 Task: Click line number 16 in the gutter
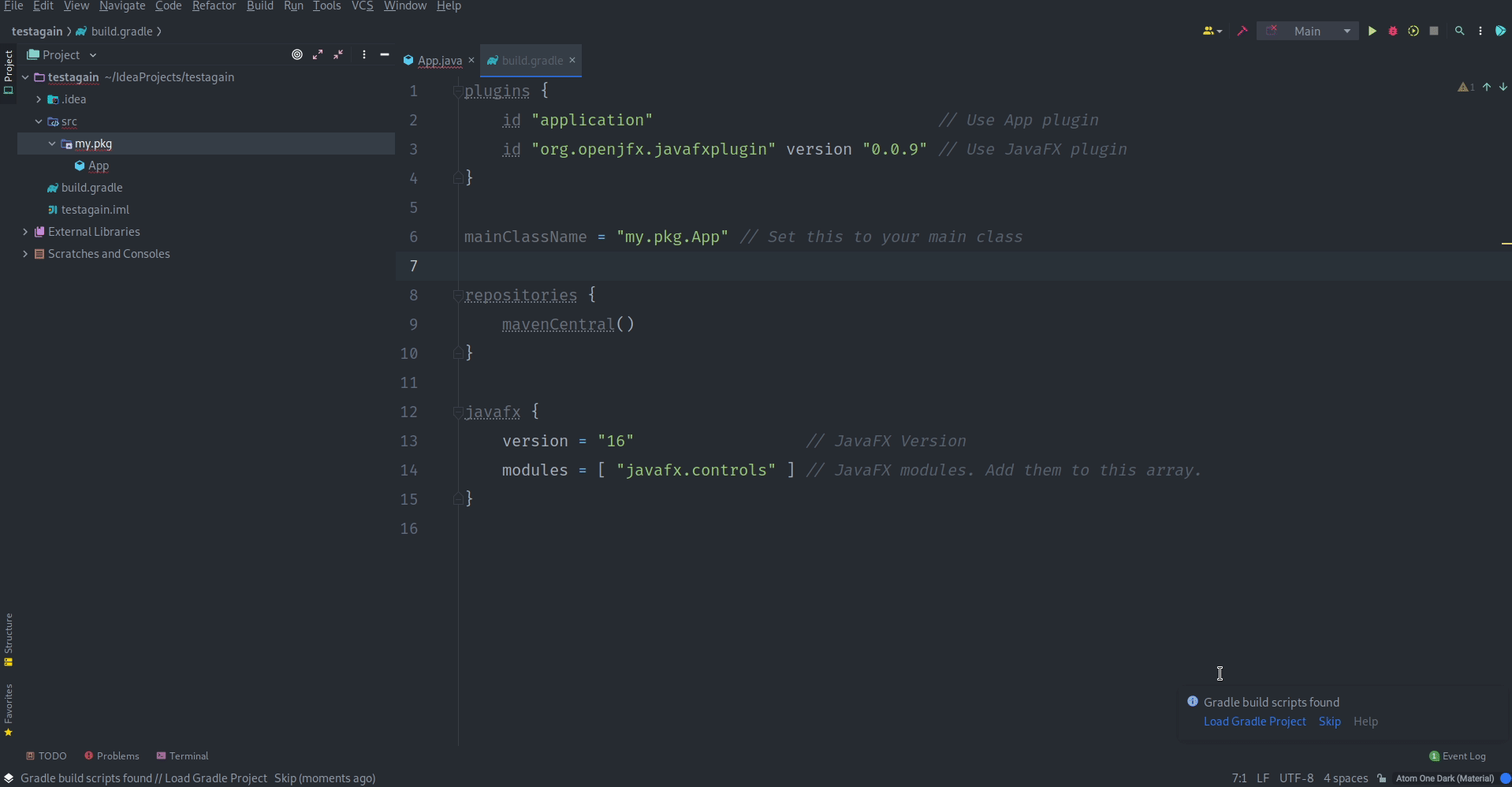(x=409, y=529)
